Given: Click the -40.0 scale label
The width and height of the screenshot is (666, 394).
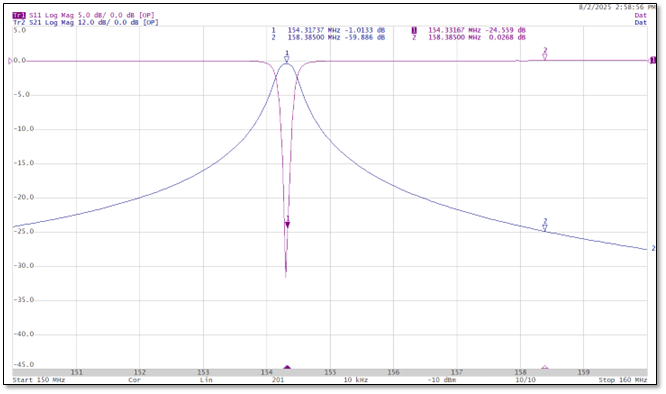Looking at the screenshot, I should pos(23,334).
